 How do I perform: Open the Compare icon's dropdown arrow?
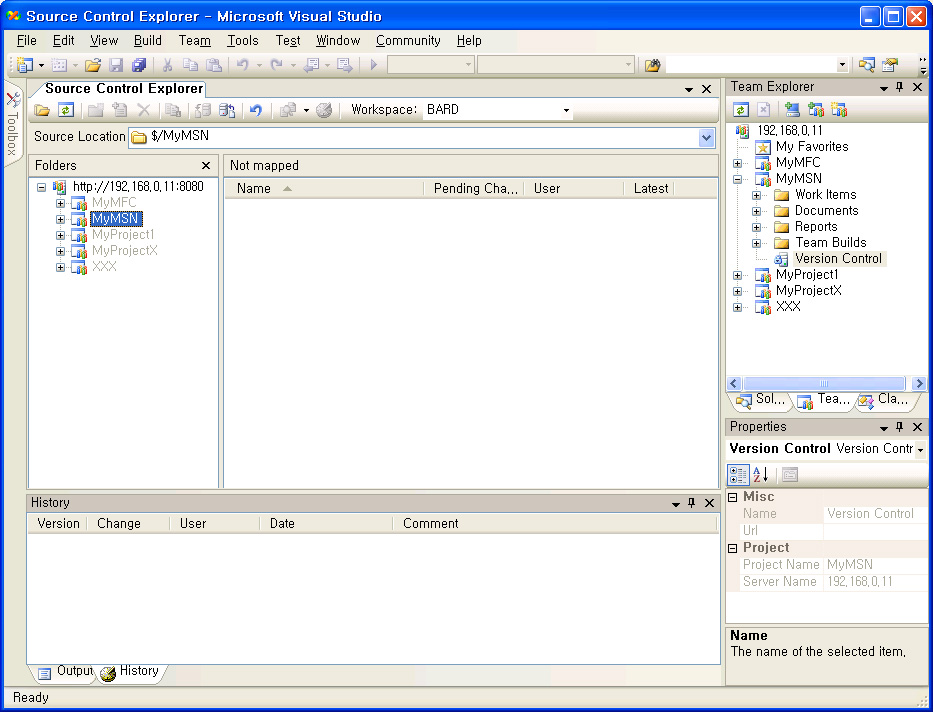pyautogui.click(x=306, y=110)
